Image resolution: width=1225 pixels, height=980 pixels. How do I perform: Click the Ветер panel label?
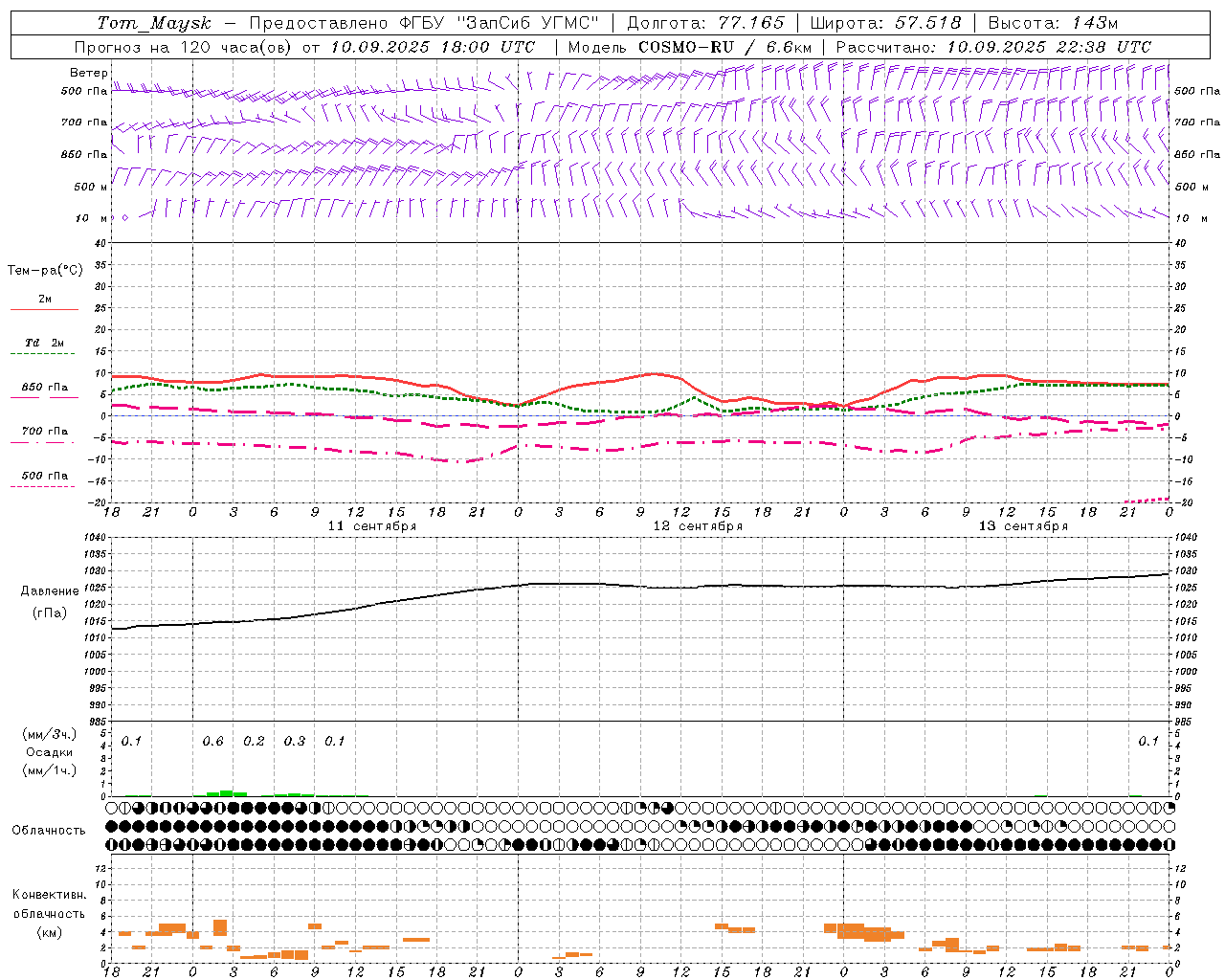(89, 73)
